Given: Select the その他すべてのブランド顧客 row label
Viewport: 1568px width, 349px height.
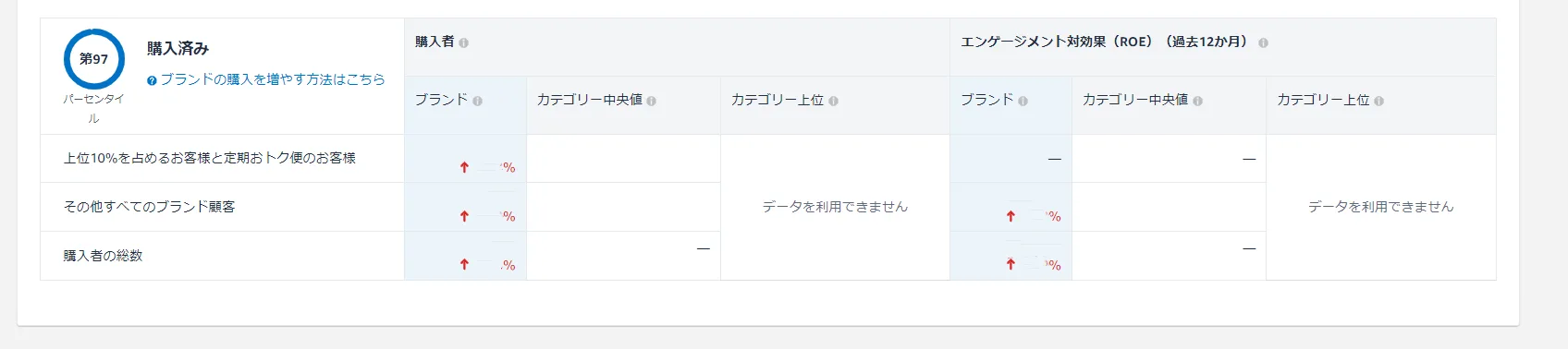Looking at the screenshot, I should coord(149,207).
